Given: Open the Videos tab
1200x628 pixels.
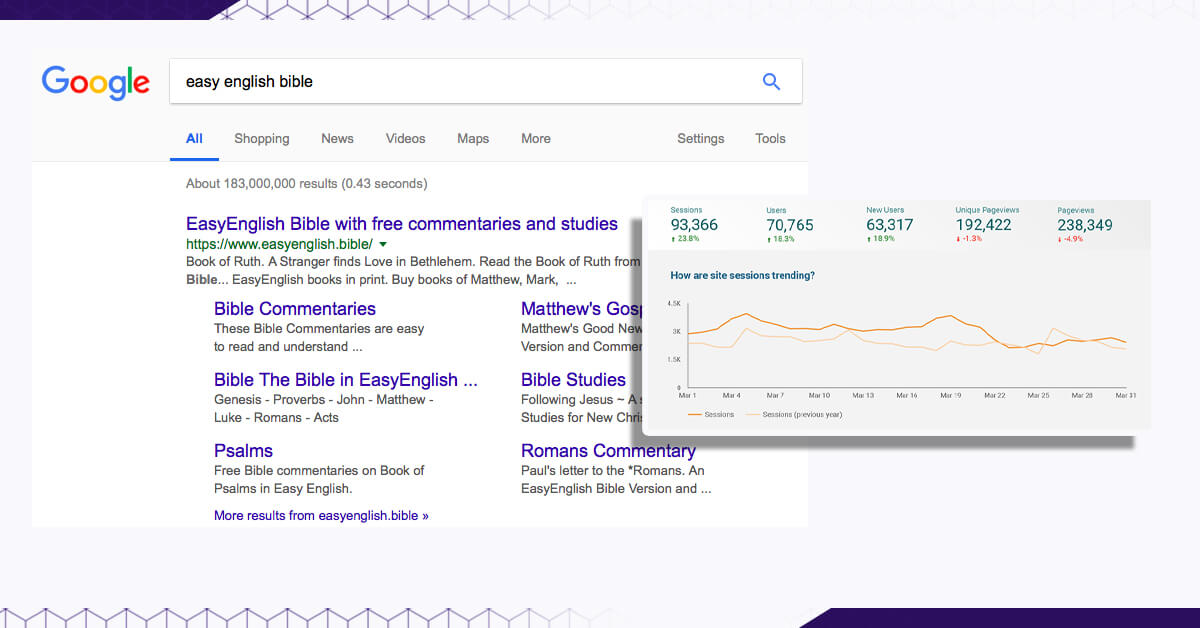Looking at the screenshot, I should coord(406,139).
